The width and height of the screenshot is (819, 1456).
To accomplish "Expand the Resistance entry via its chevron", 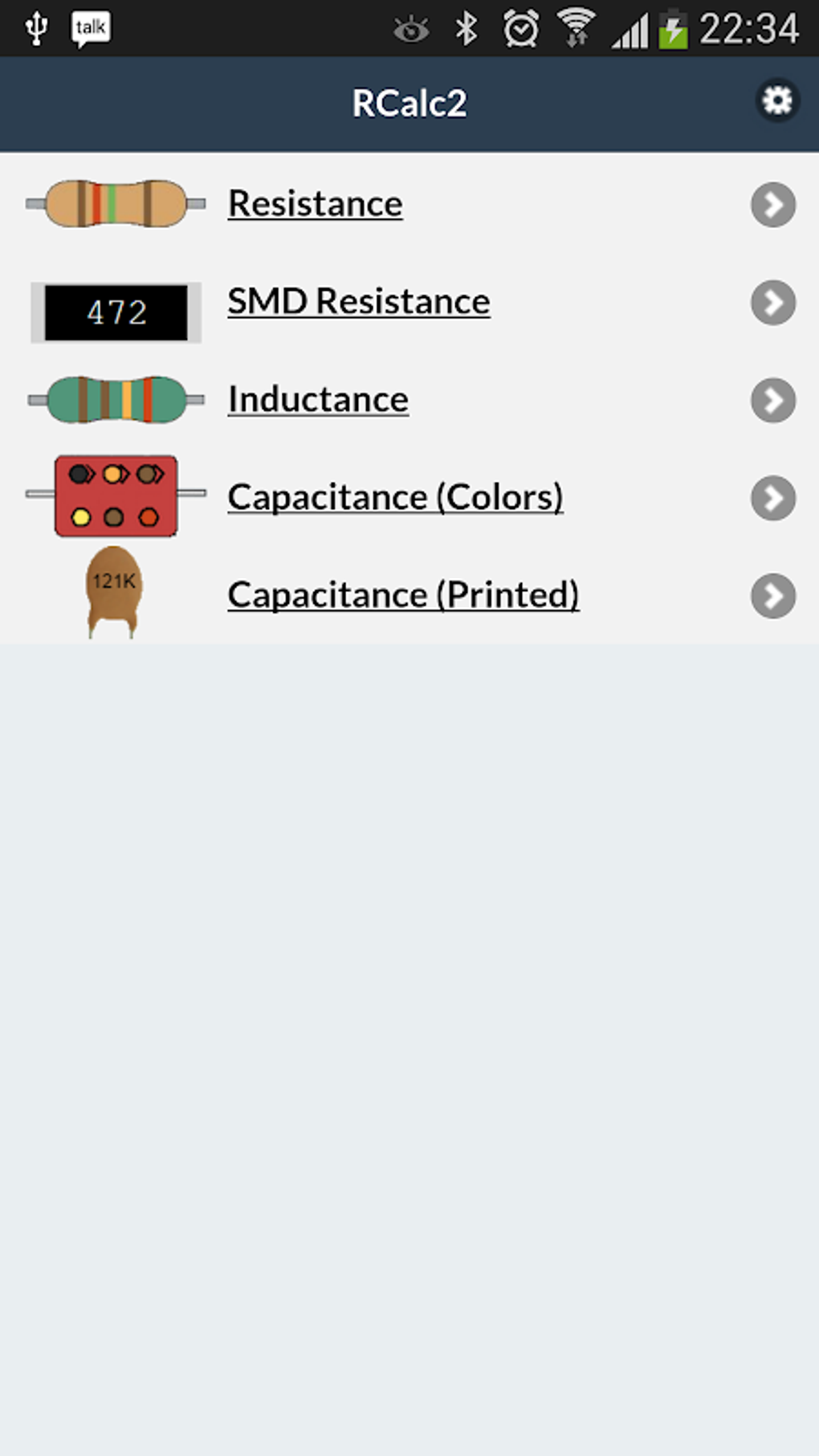I will point(772,205).
